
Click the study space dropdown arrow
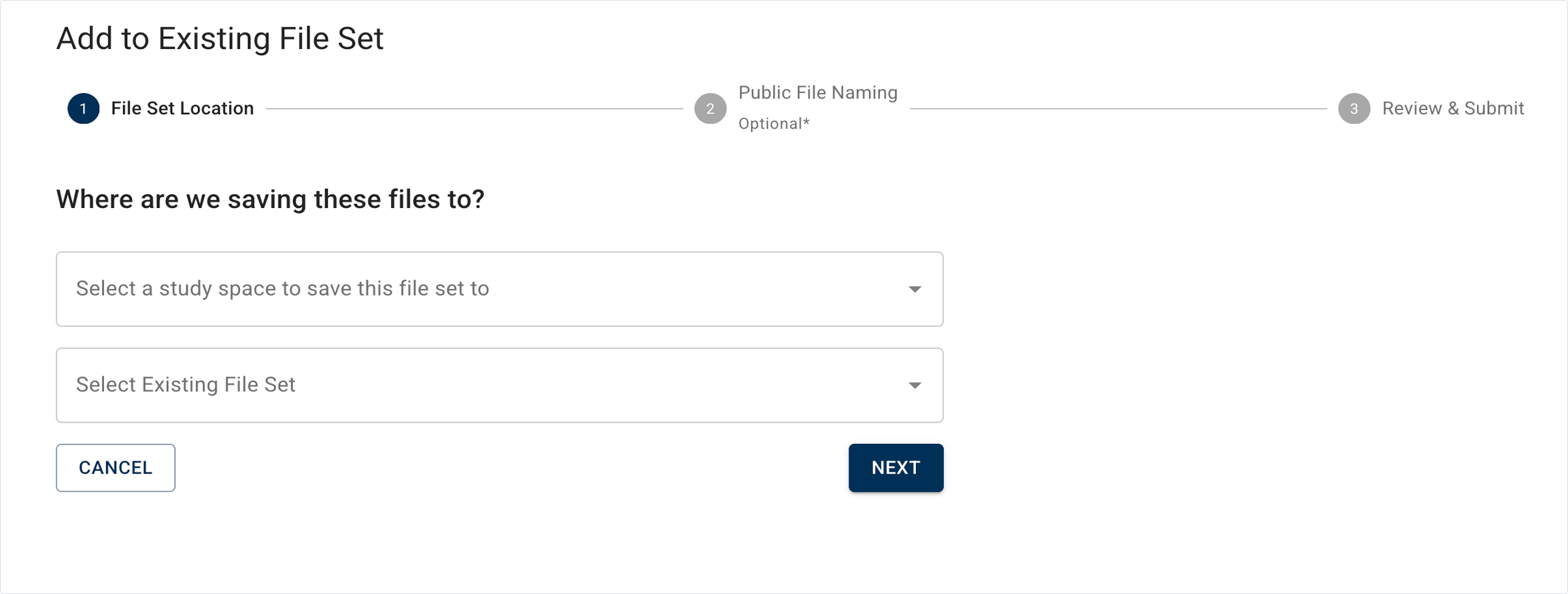915,290
